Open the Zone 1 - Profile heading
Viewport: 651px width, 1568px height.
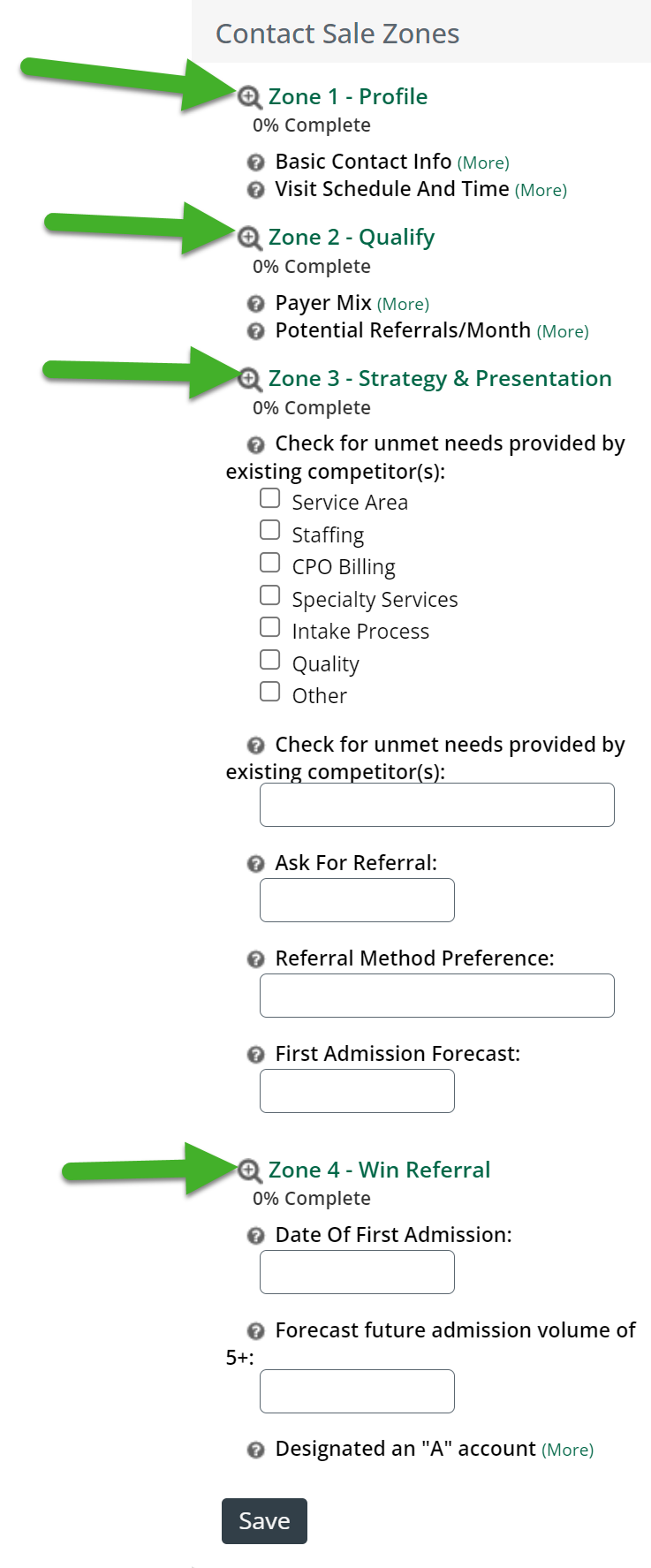(x=348, y=97)
